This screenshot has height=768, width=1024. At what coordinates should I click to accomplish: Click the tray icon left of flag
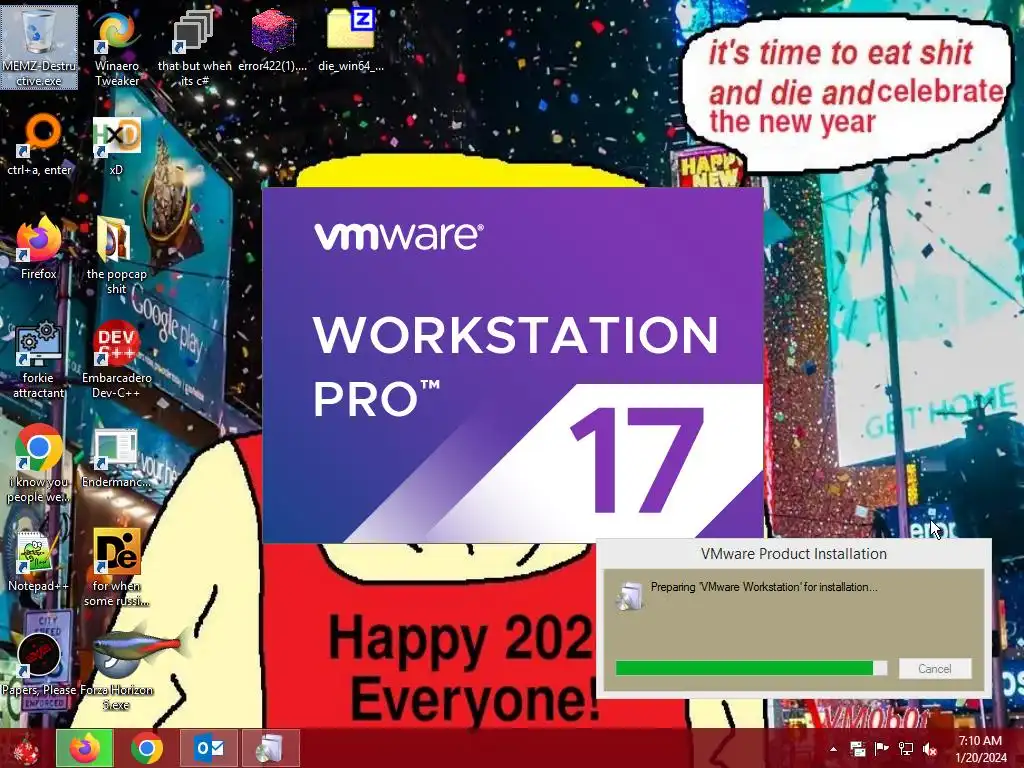[857, 749]
